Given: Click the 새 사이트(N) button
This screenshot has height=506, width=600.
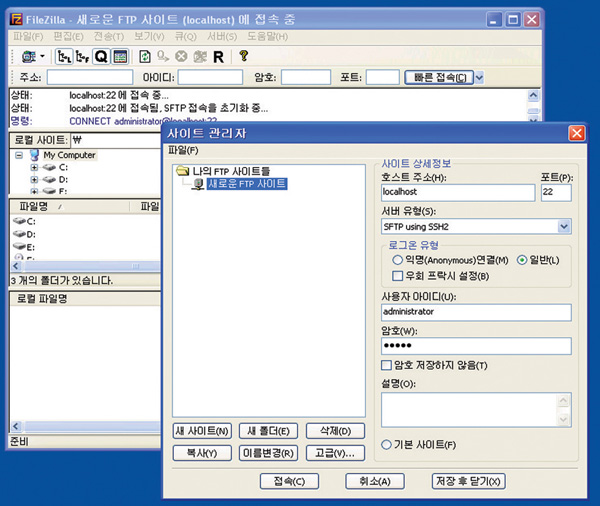Looking at the screenshot, I should [202, 431].
